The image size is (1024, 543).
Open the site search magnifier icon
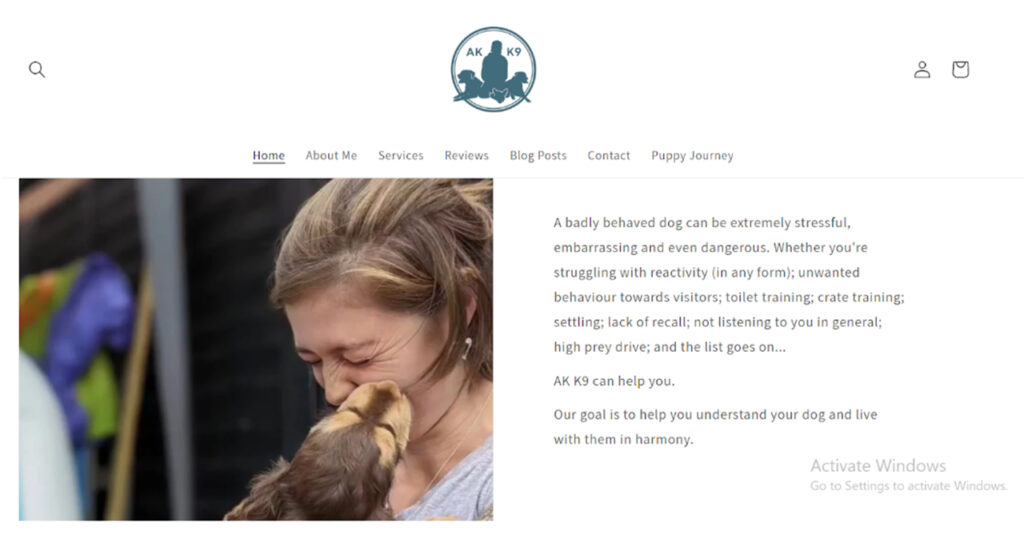click(x=37, y=69)
